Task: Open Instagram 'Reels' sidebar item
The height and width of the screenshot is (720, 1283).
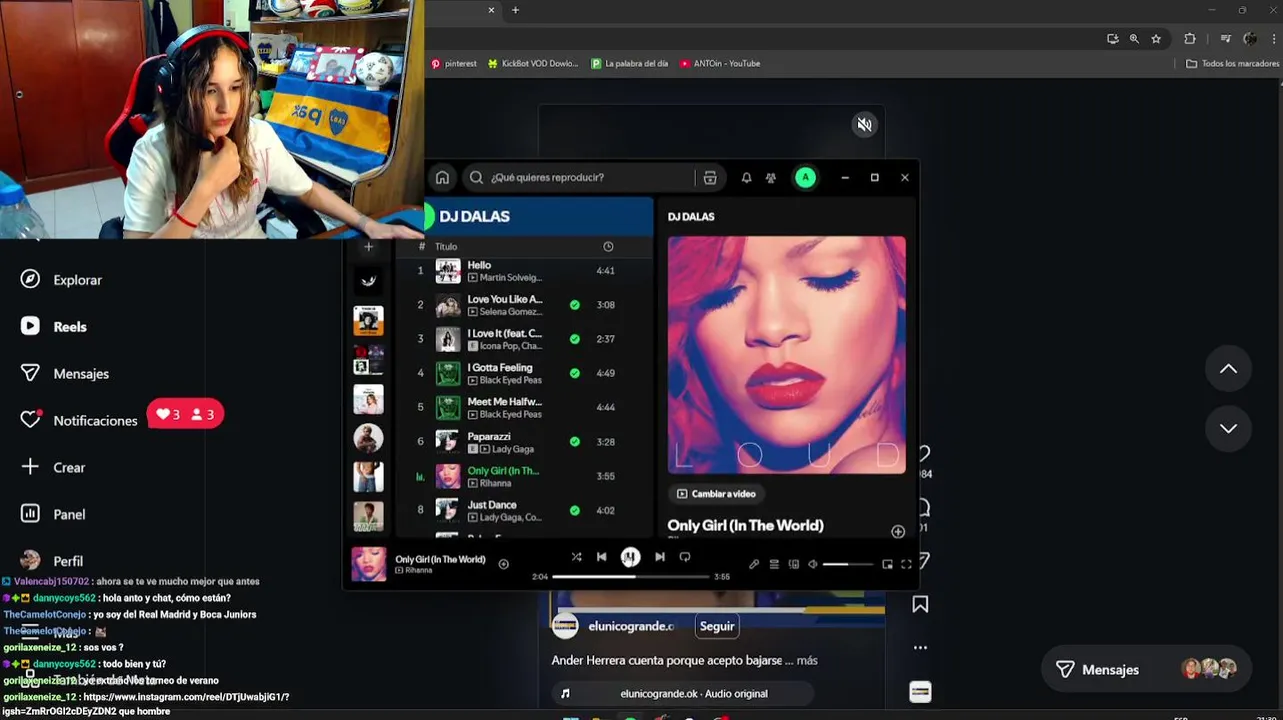Action: click(55, 327)
